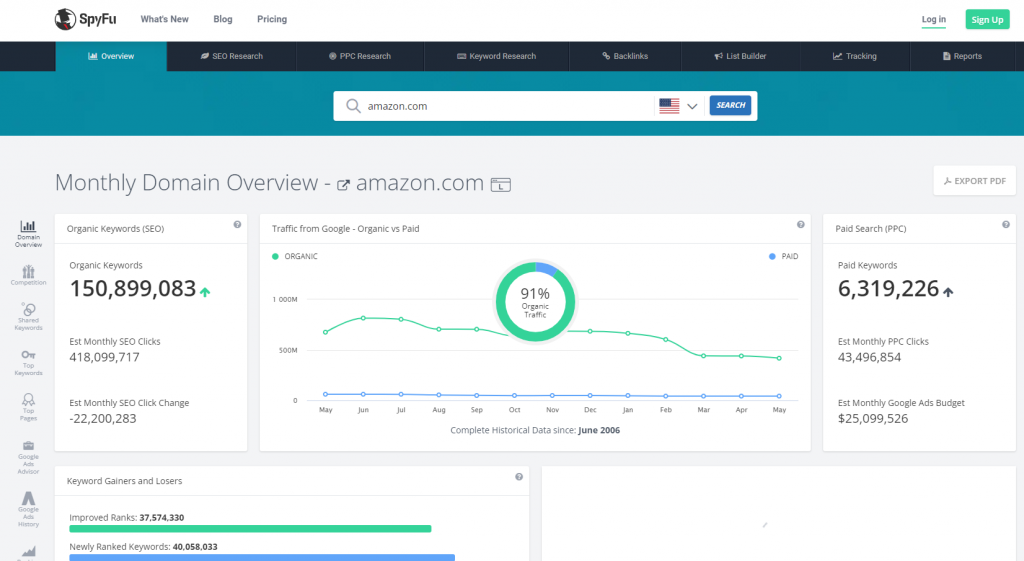
Task: Click help icon on Keyword Gainers card
Action: [x=519, y=477]
